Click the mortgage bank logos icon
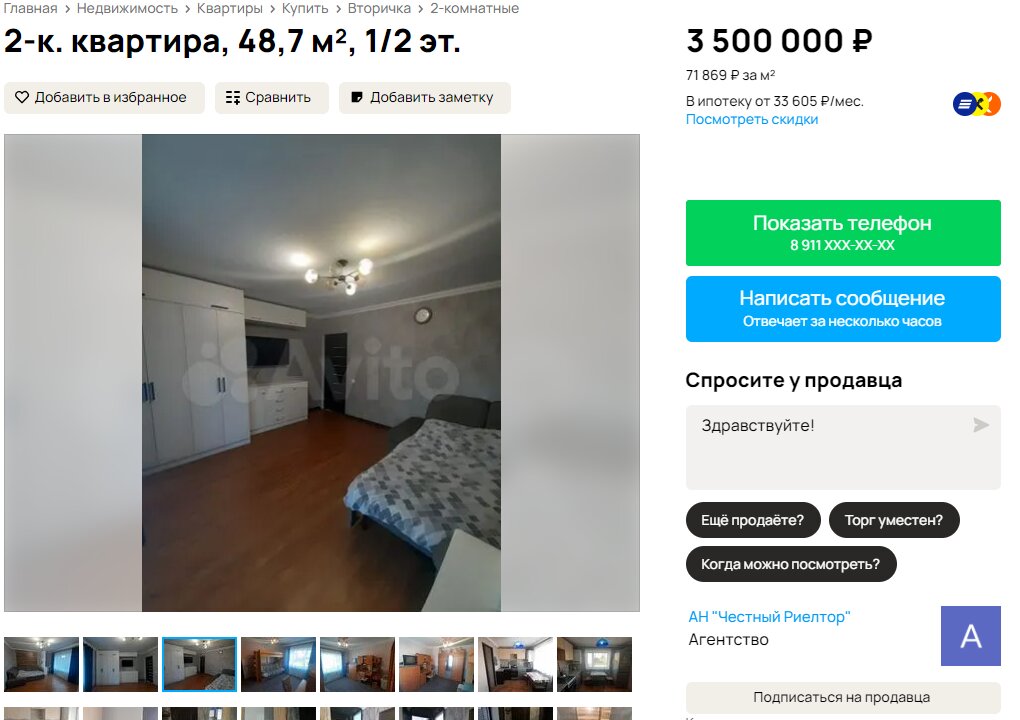The height and width of the screenshot is (720, 1020). click(x=976, y=104)
